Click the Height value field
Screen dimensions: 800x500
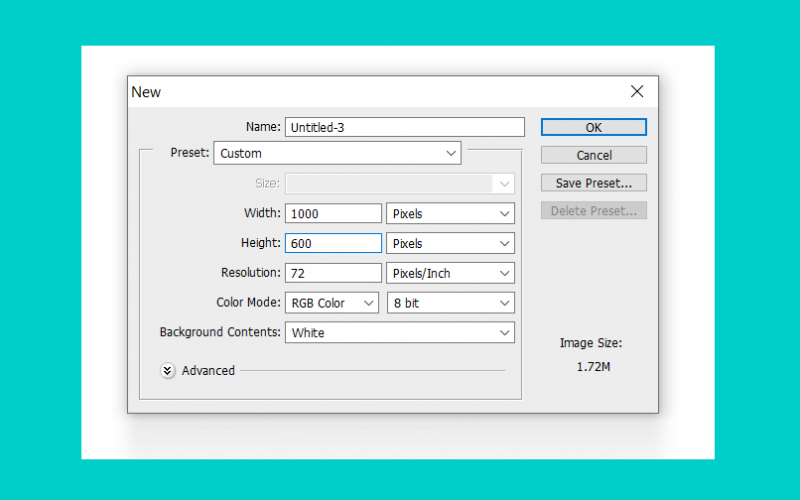tap(333, 243)
